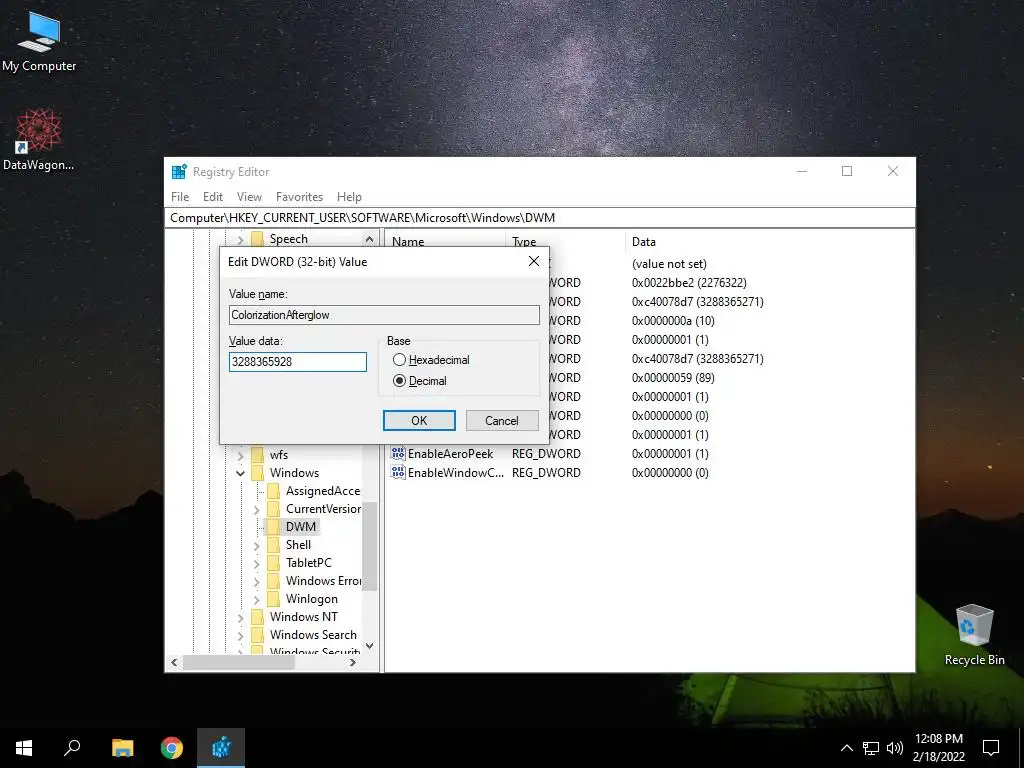The image size is (1024, 768).
Task: Click the Speech folder icon
Action: point(257,239)
